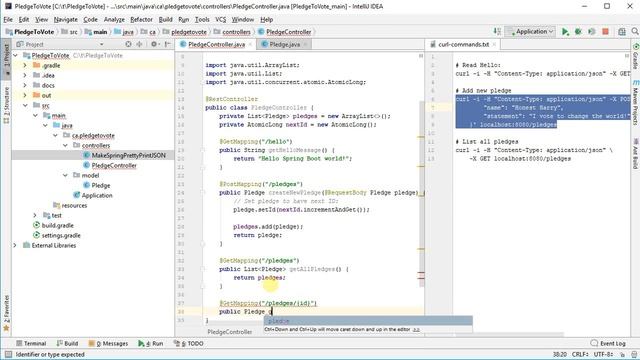Toggle the read-only lock icon in status bar
640x360 pixels.
point(622,354)
